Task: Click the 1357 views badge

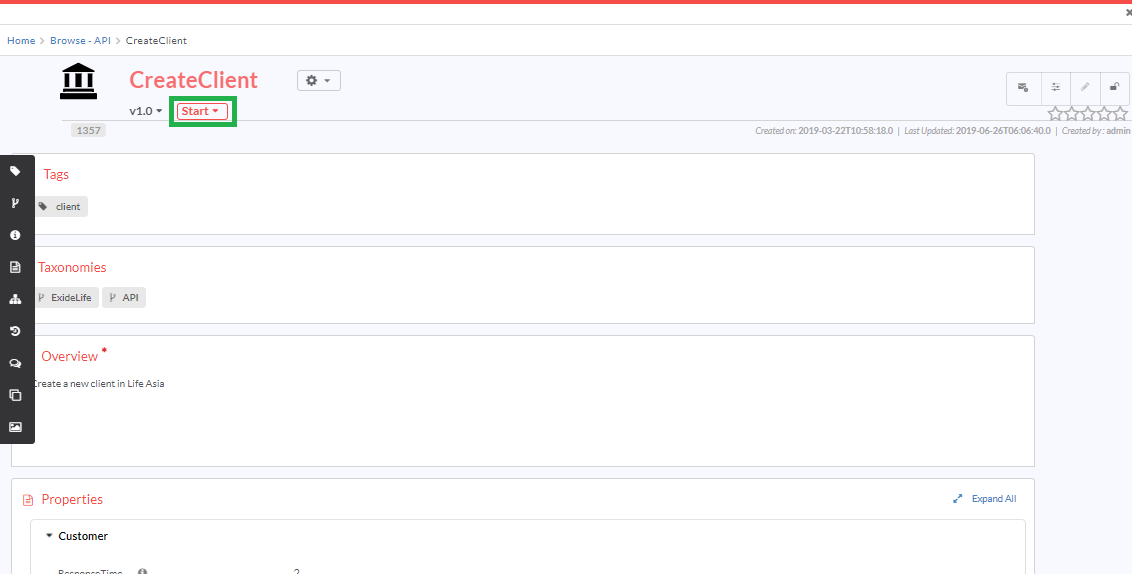Action: [88, 131]
